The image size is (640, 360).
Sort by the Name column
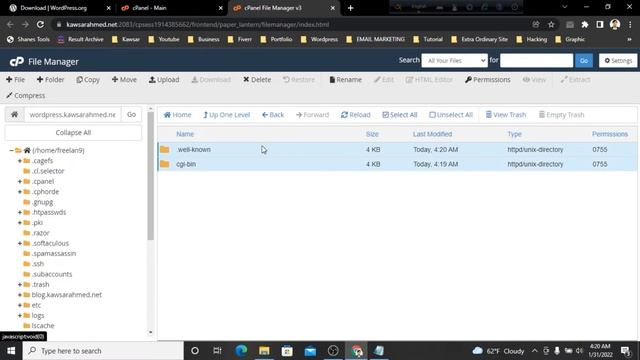185,134
